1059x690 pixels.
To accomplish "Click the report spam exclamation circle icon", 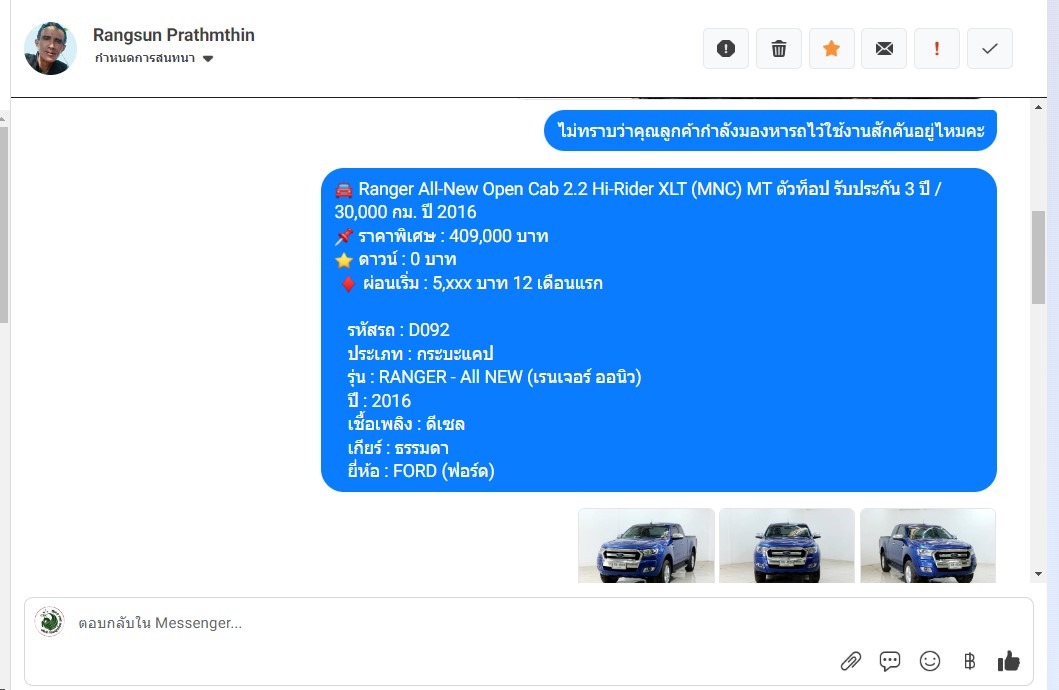I will [x=725, y=49].
